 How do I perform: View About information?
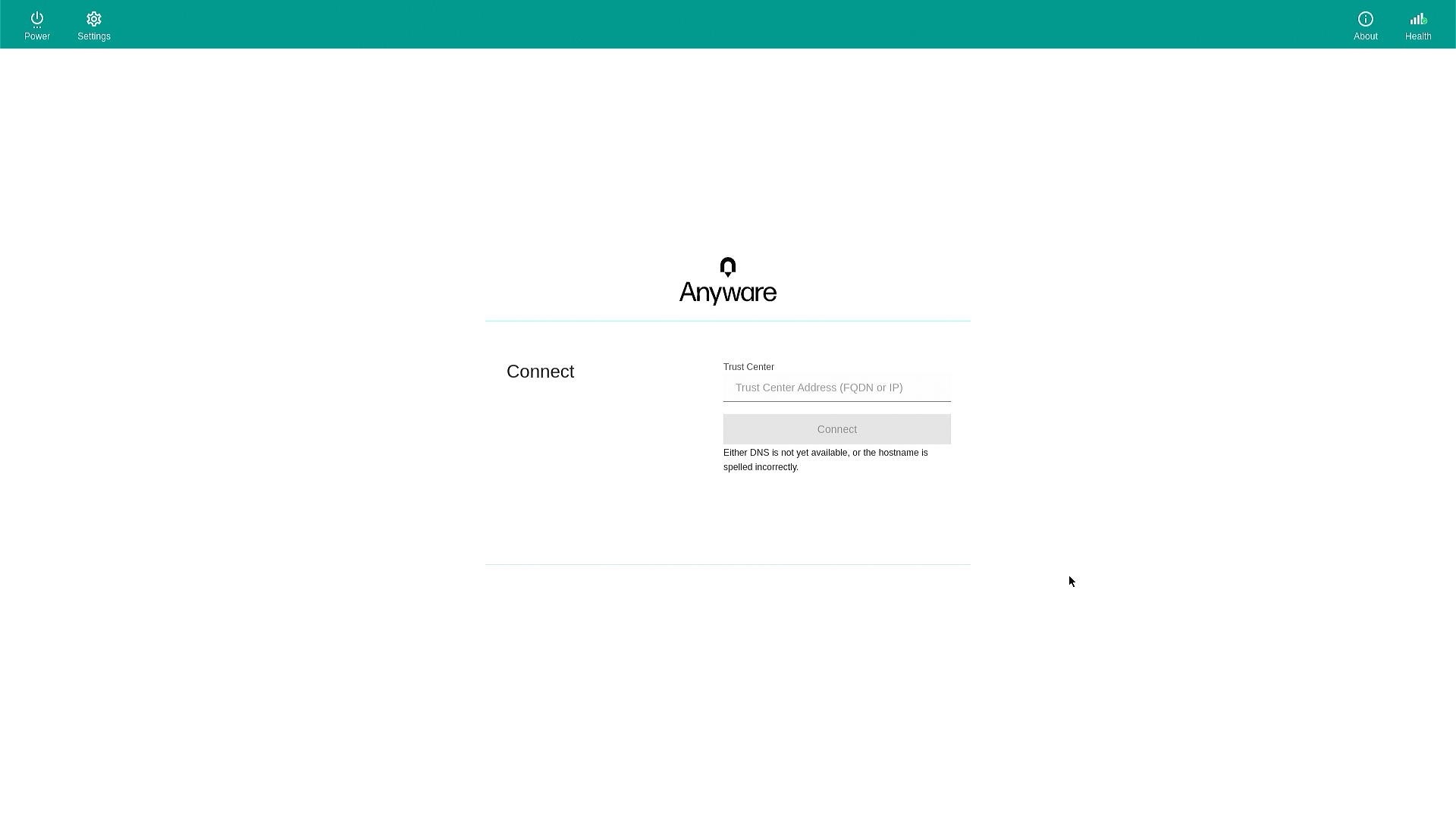(1365, 24)
